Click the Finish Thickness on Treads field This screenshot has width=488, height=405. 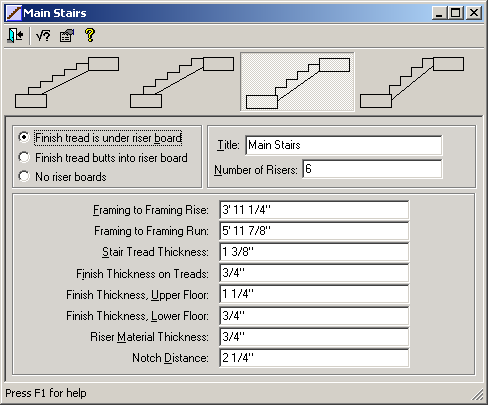tap(314, 273)
